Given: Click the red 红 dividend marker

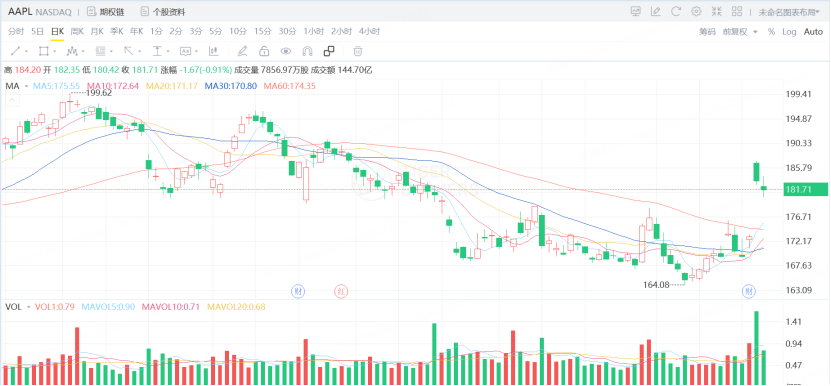Looking at the screenshot, I should (340, 291).
